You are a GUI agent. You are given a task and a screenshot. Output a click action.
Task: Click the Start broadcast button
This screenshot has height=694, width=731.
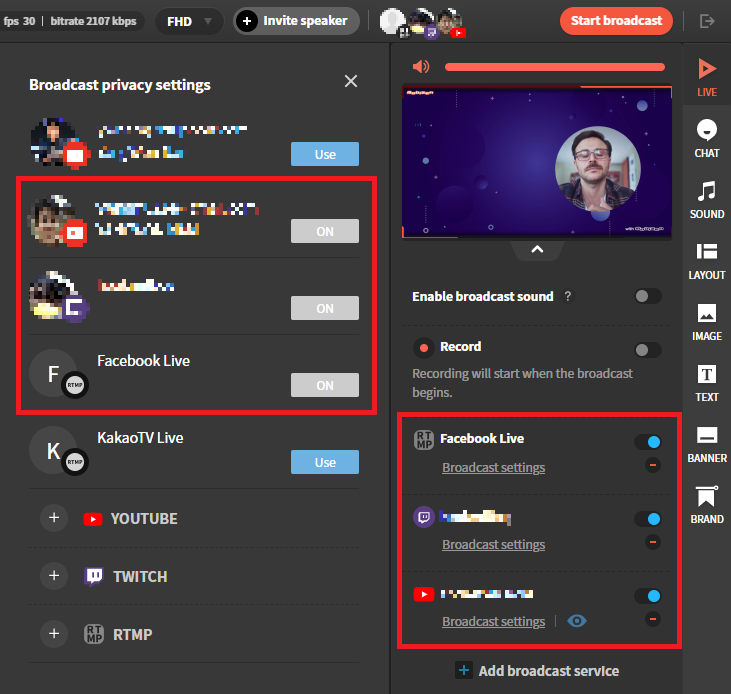616,21
